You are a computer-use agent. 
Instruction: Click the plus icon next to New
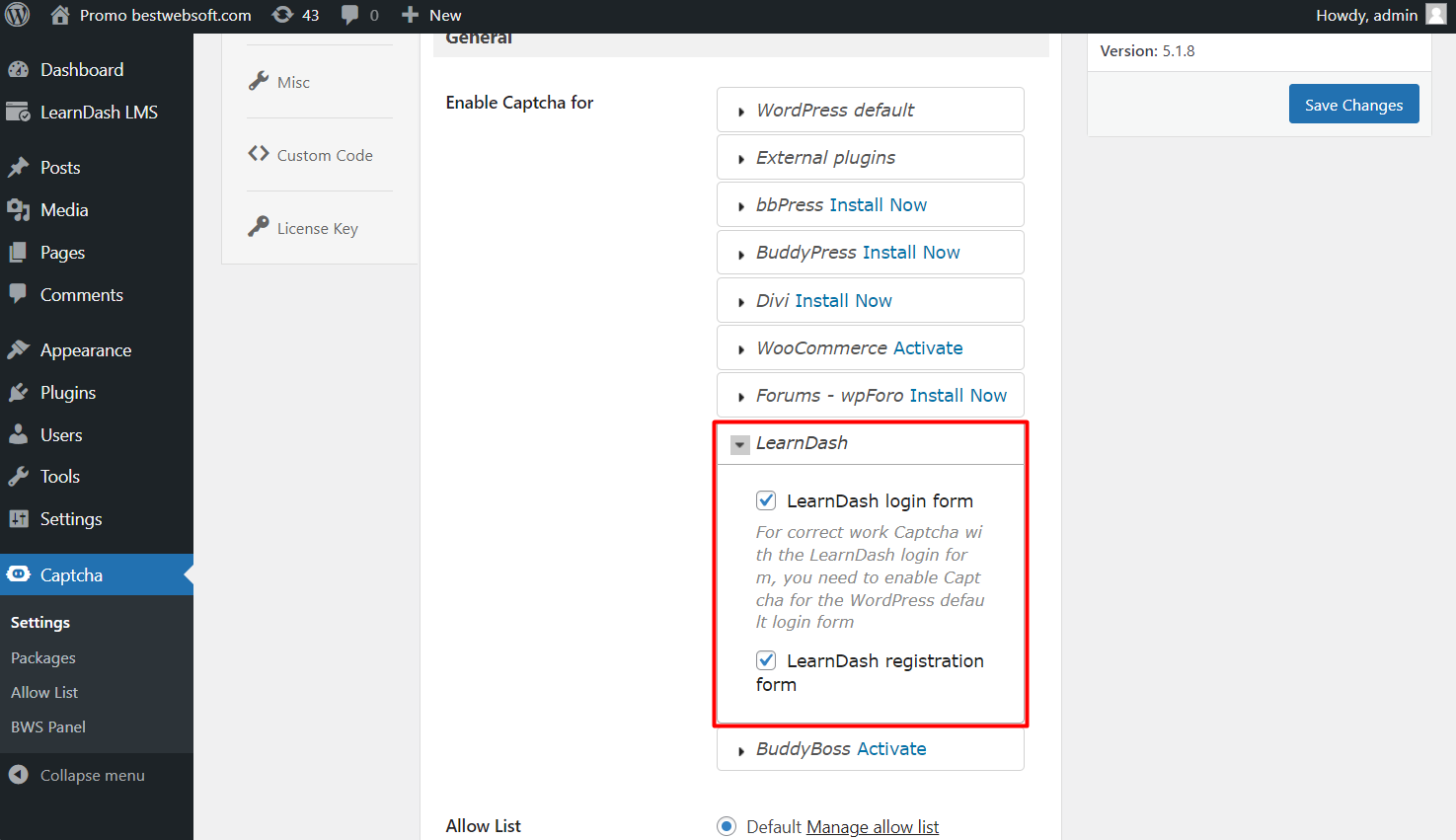click(411, 15)
